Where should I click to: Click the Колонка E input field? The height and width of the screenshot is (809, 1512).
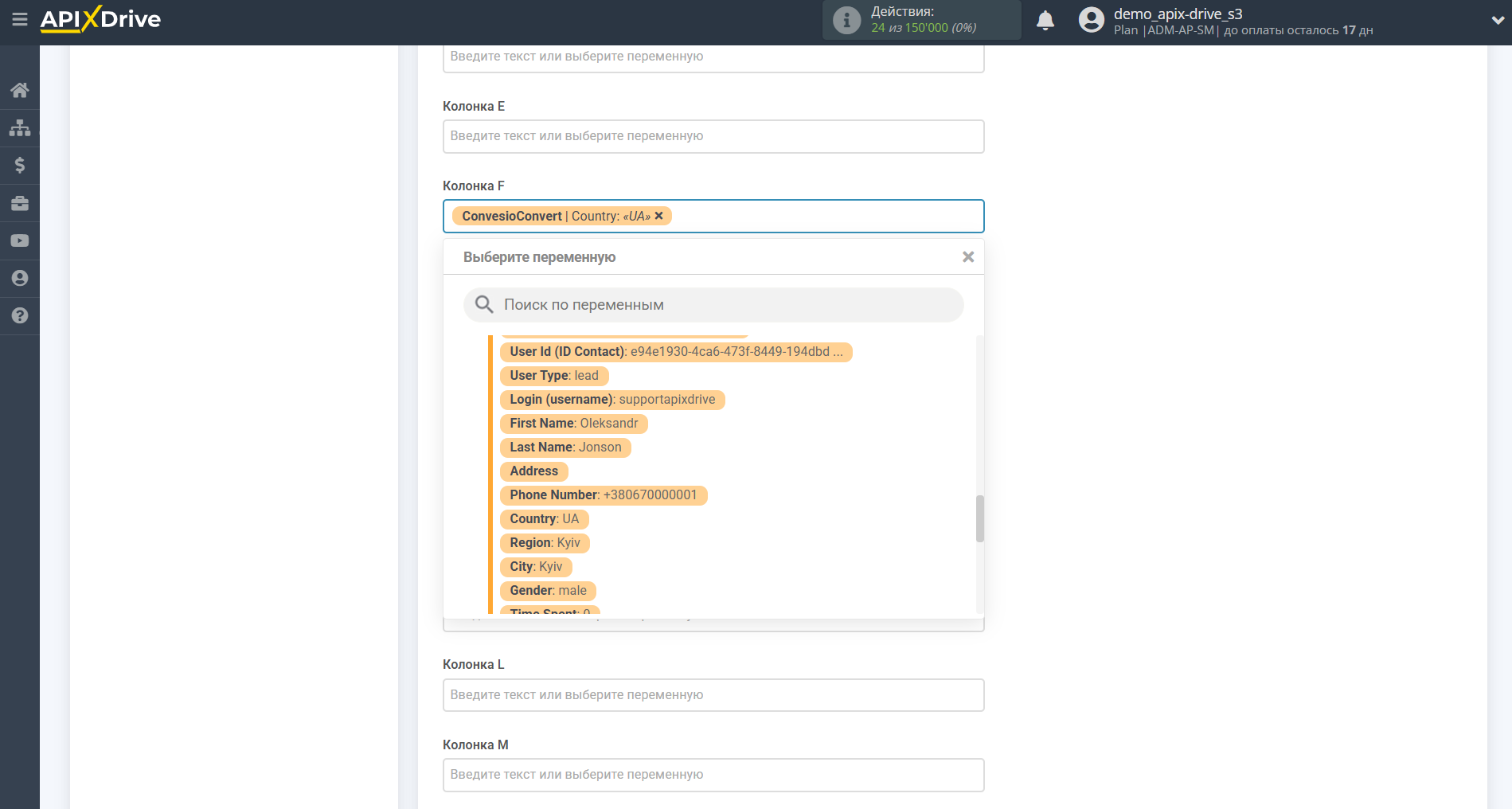[x=713, y=136]
